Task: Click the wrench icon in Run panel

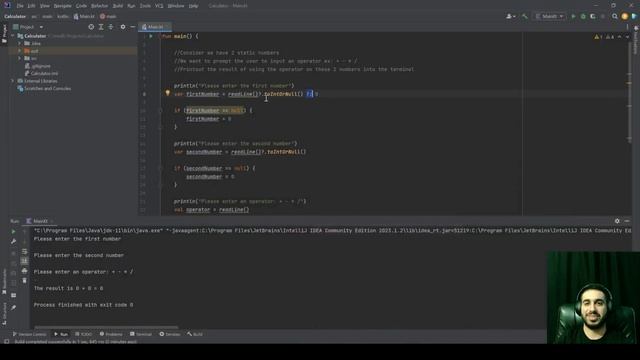Action: (13, 241)
